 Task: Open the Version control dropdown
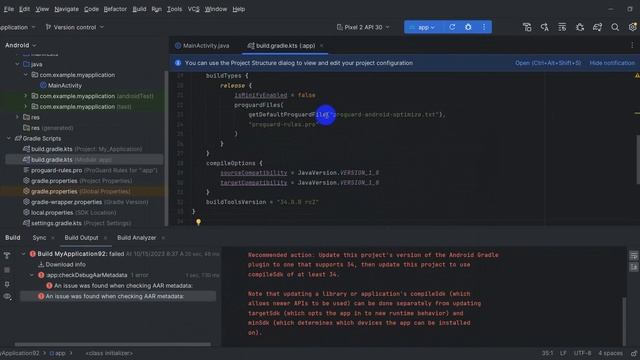[x=75, y=27]
